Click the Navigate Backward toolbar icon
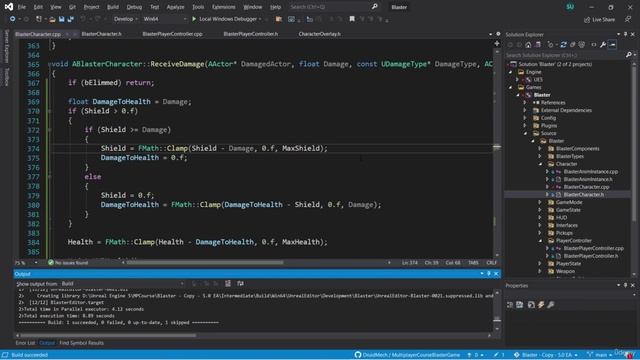Screen dimensions: 640x360 point(13,19)
